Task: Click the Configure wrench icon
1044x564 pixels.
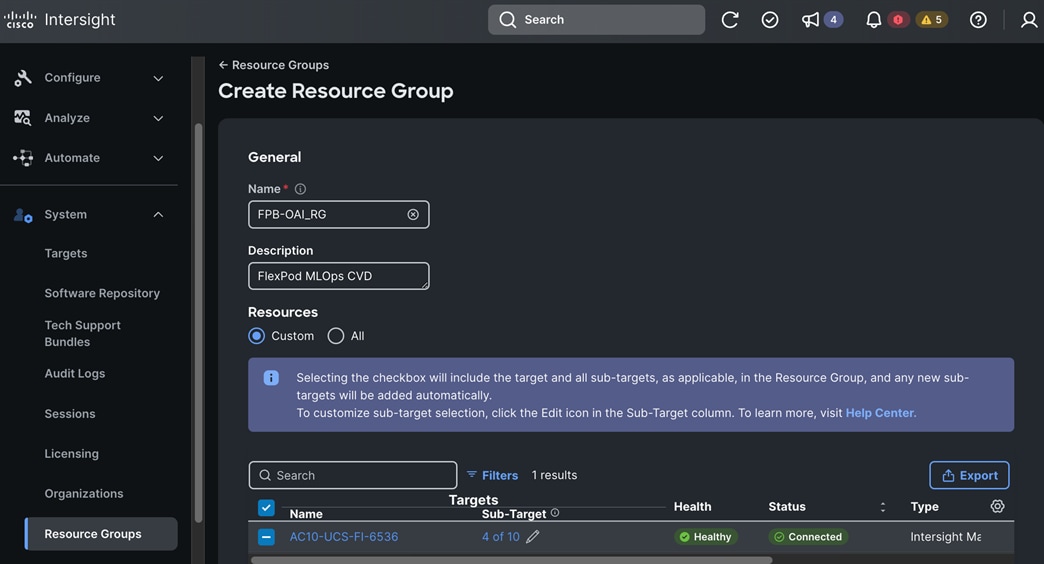Action: point(23,78)
